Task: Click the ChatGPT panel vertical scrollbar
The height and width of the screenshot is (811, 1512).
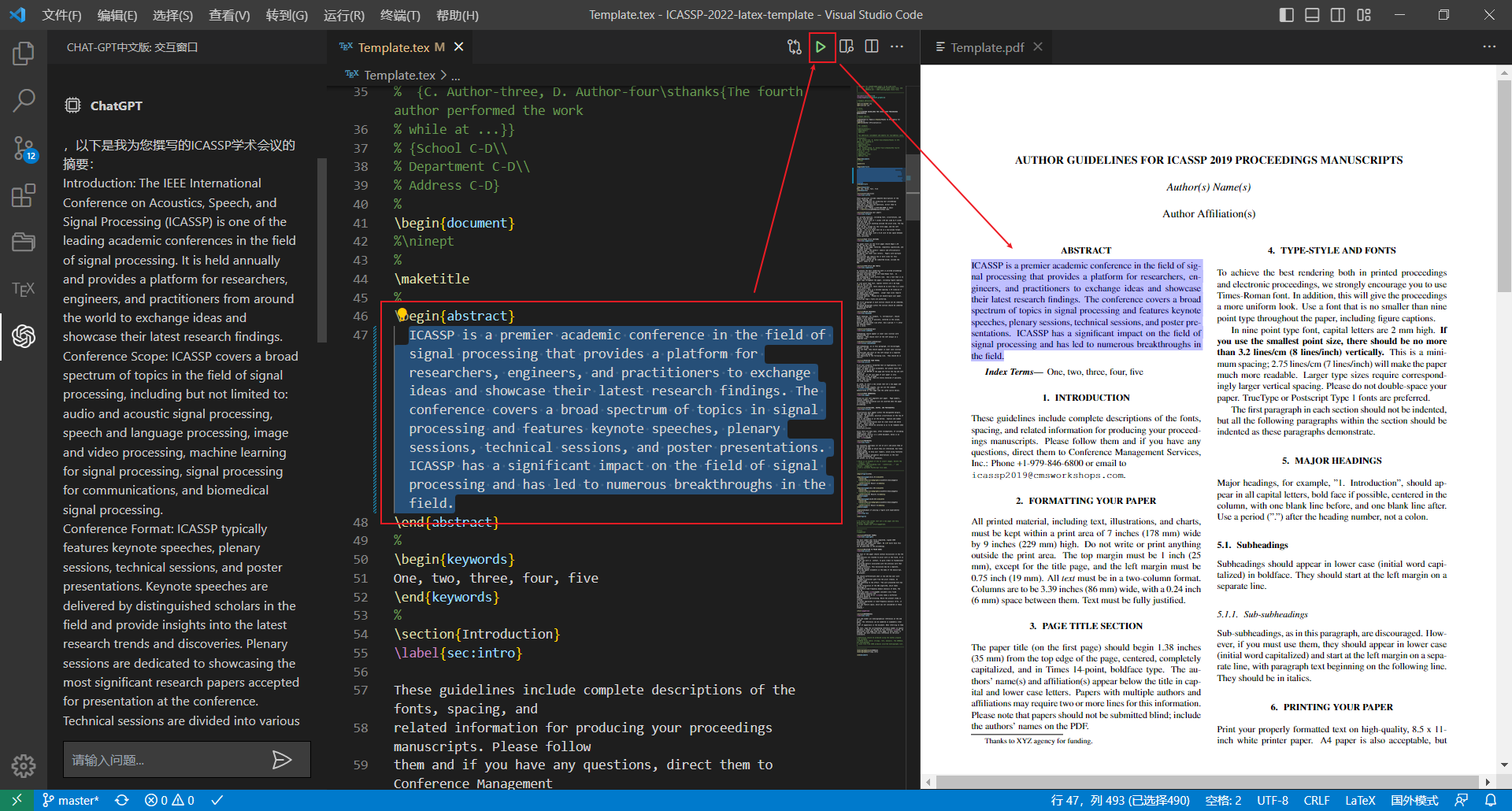Action: 321,250
